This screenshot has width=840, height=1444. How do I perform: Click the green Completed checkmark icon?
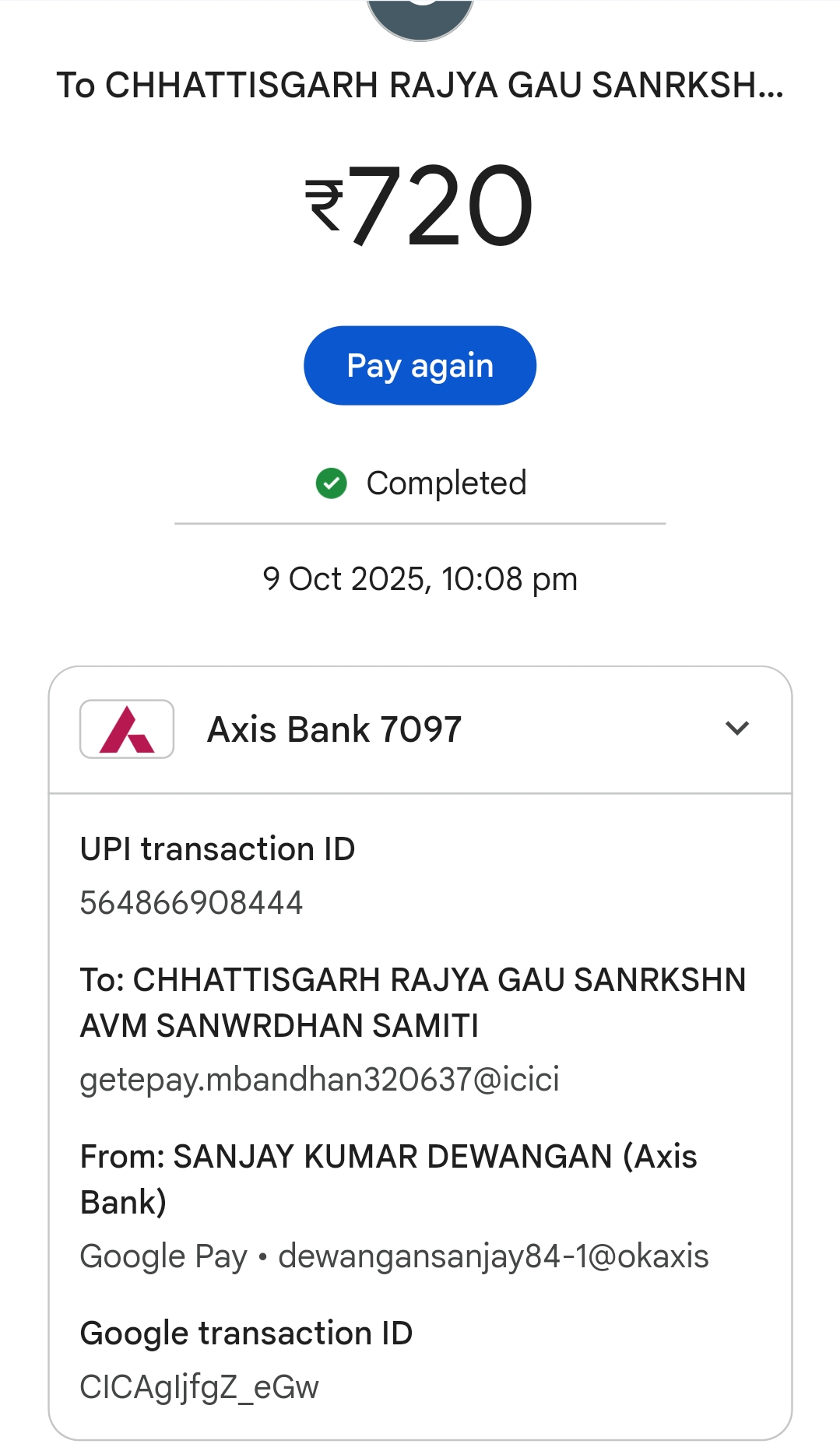(x=332, y=483)
